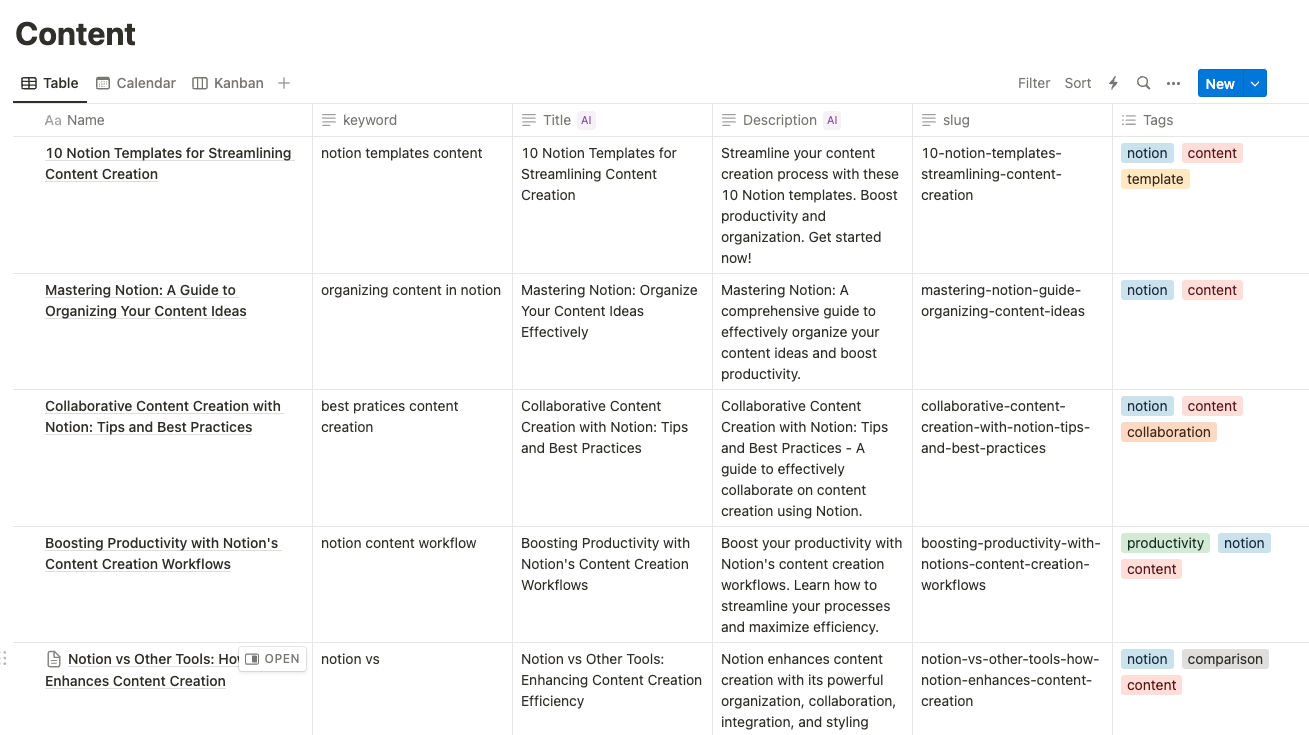Viewport: 1309px width, 735px height.
Task: Click the yellow template tag
Action: pyautogui.click(x=1155, y=180)
